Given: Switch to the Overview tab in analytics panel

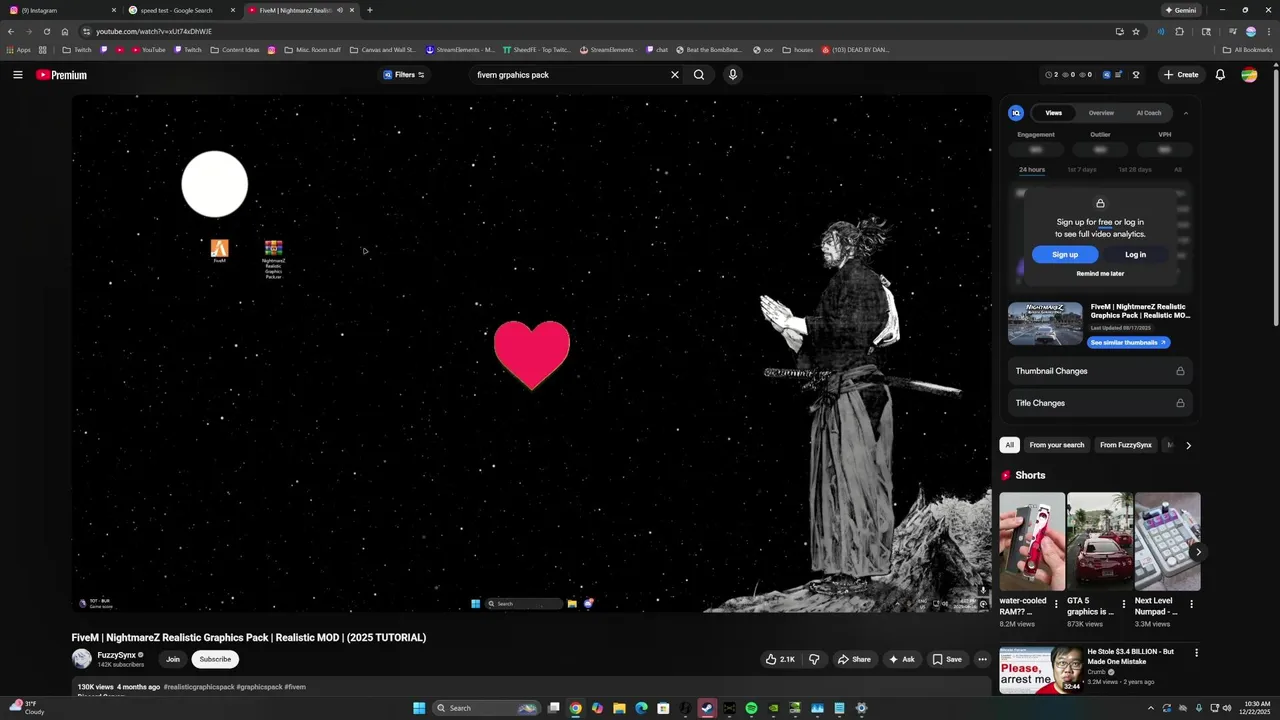Looking at the screenshot, I should (x=1101, y=113).
